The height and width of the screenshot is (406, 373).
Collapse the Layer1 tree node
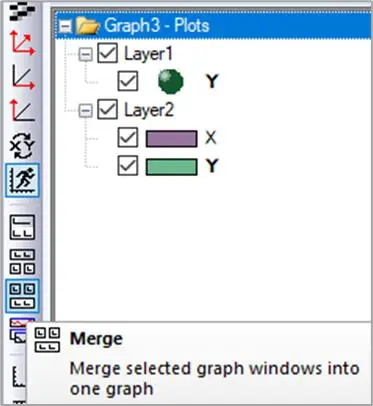pos(85,54)
